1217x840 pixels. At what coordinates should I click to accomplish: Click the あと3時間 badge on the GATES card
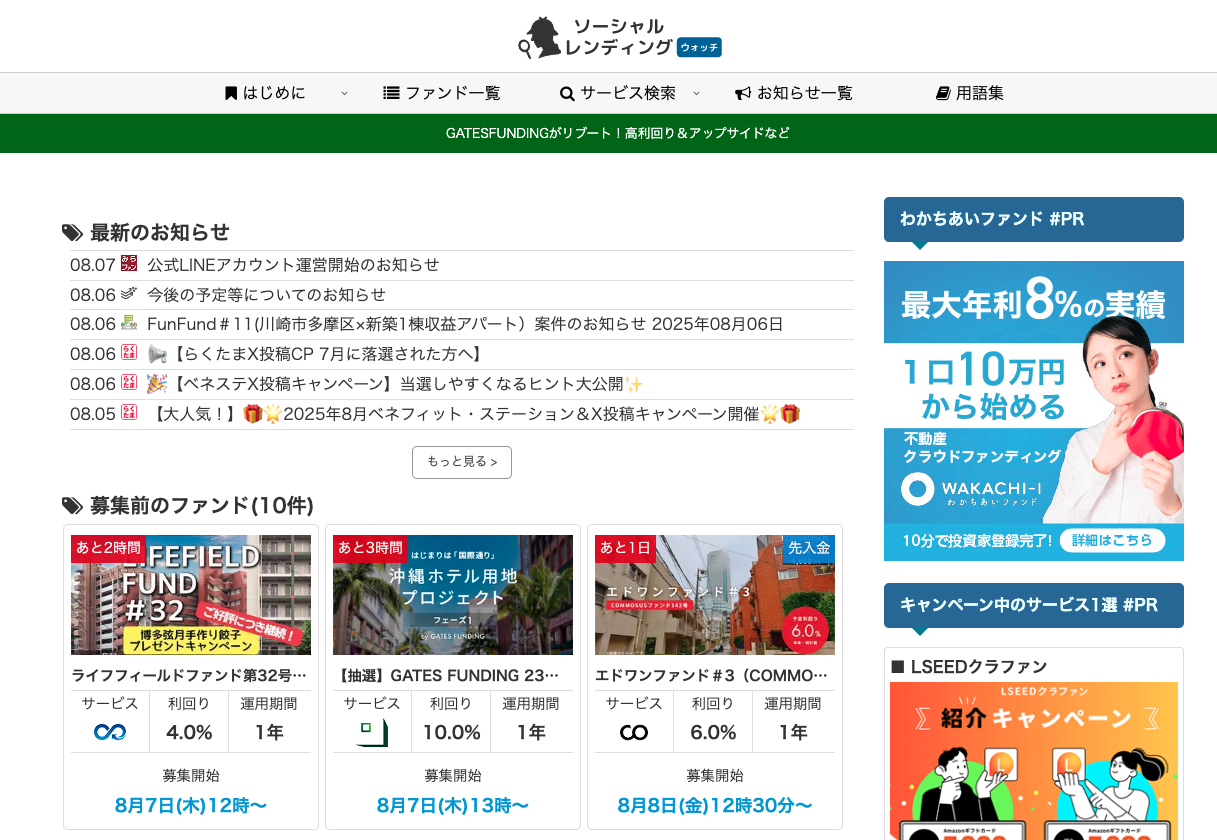(x=370, y=549)
